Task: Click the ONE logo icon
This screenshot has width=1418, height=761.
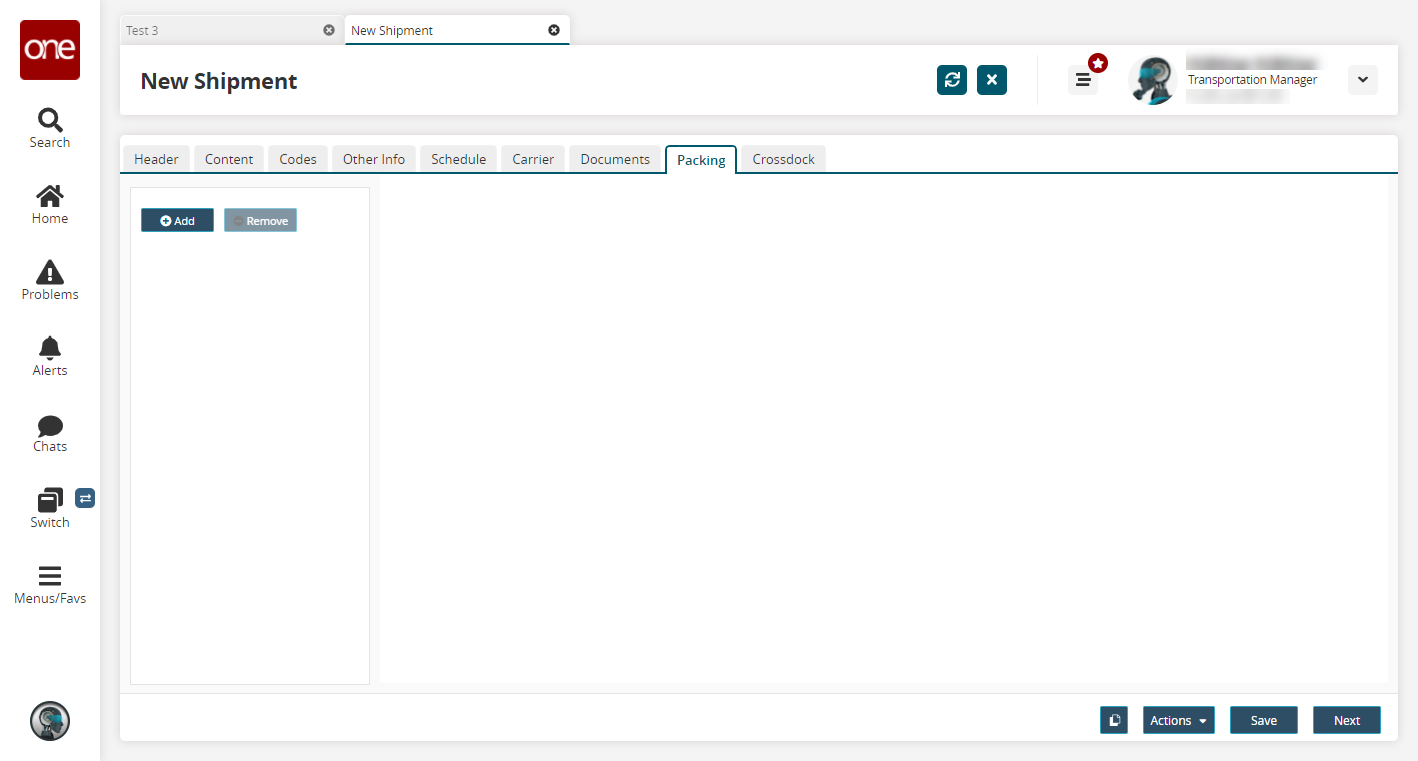Action: [x=50, y=50]
